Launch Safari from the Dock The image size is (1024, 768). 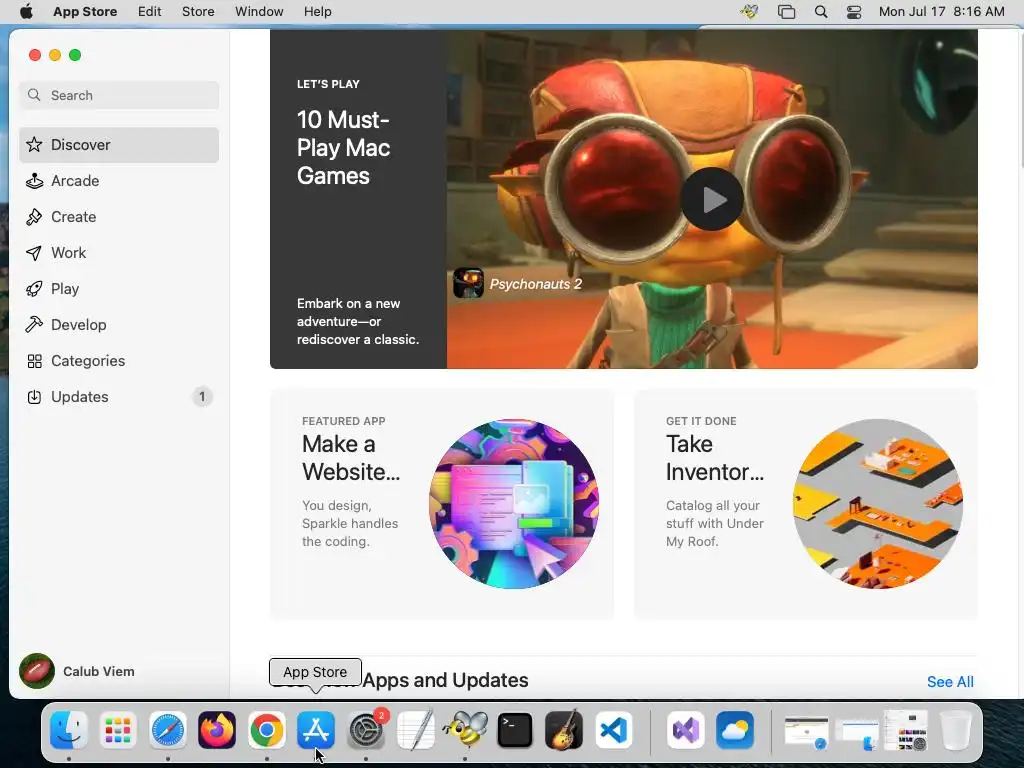pyautogui.click(x=168, y=730)
